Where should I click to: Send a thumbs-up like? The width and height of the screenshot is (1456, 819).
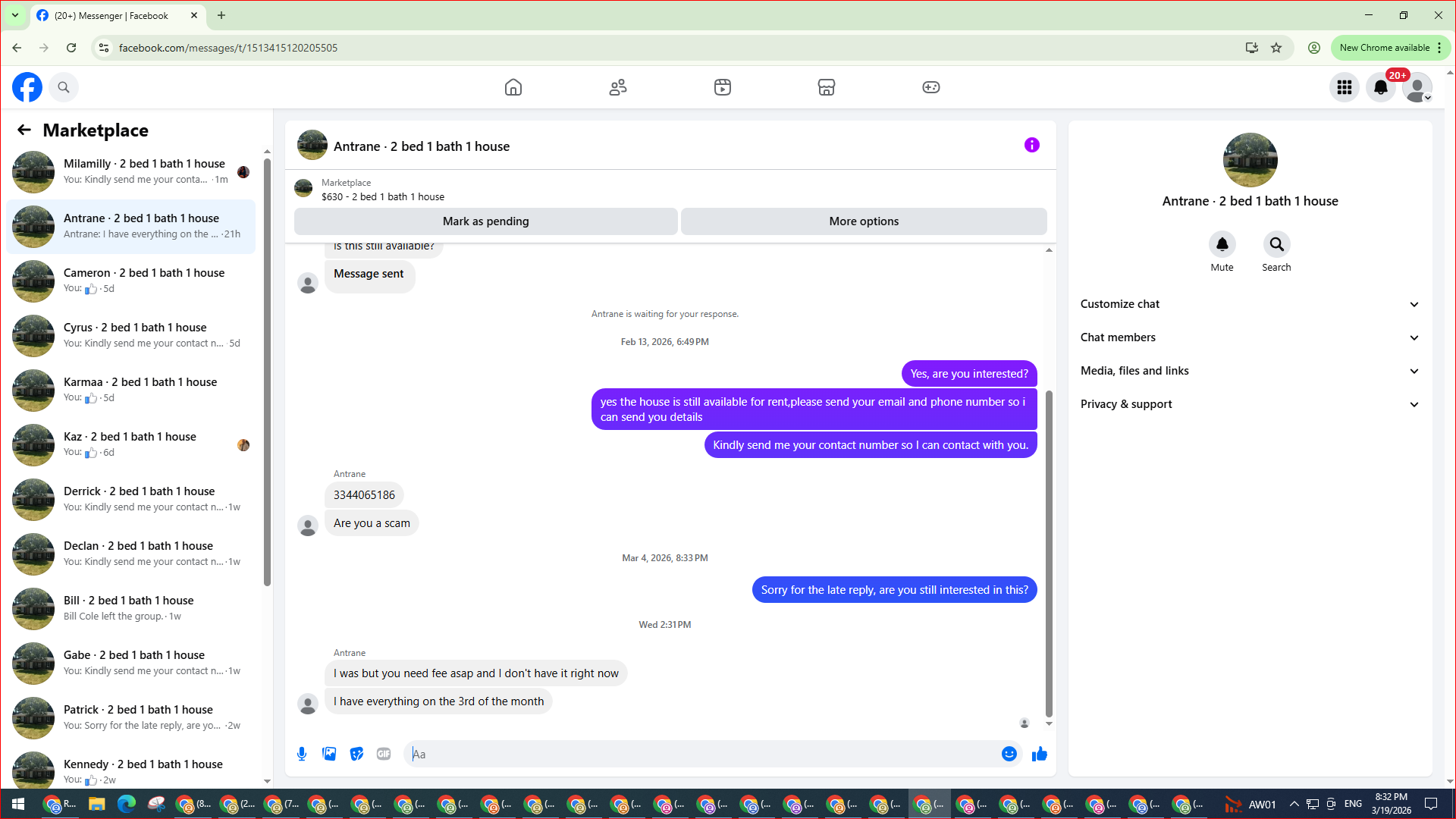point(1040,754)
